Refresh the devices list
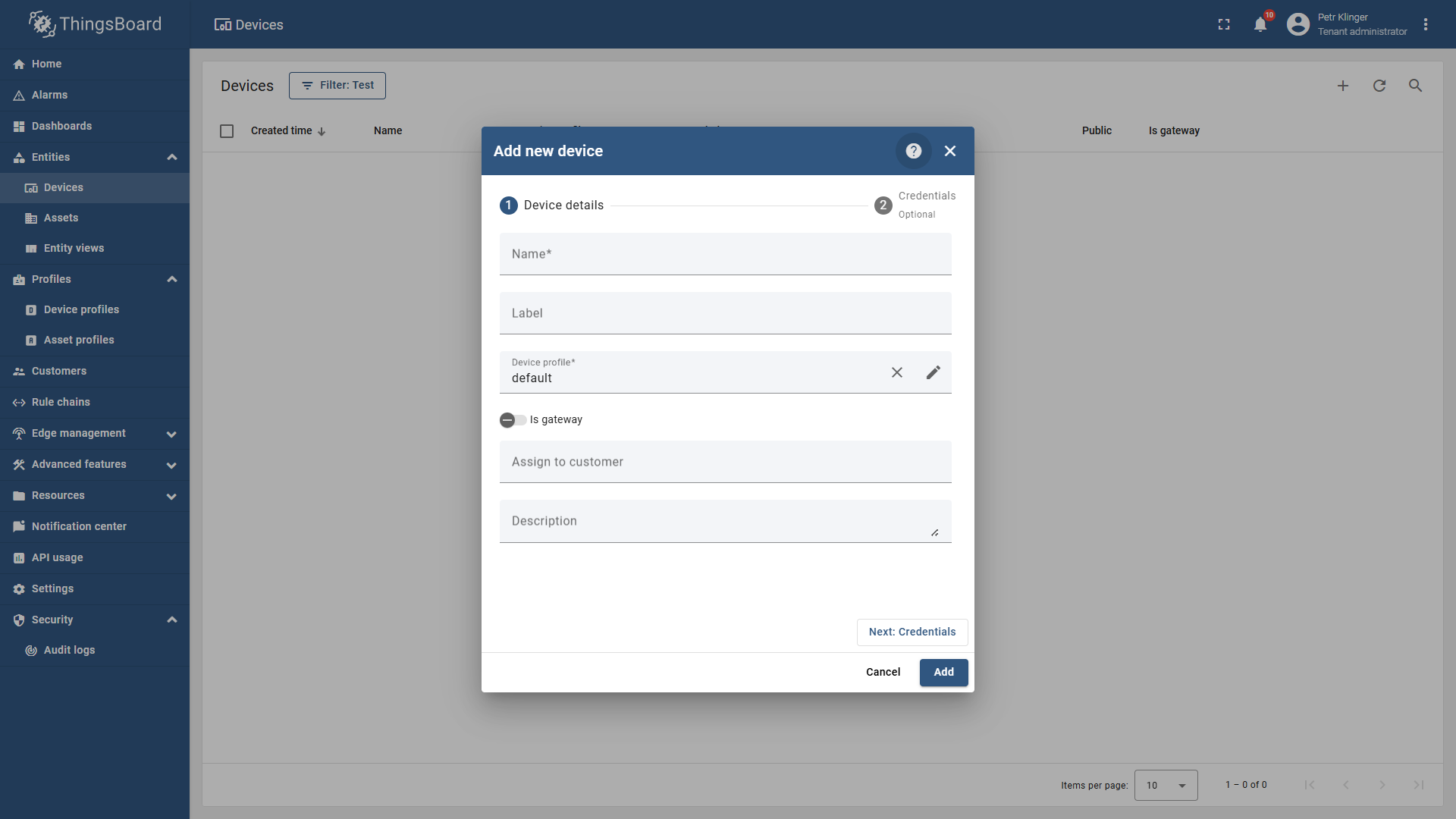The height and width of the screenshot is (819, 1456). pyautogui.click(x=1379, y=85)
